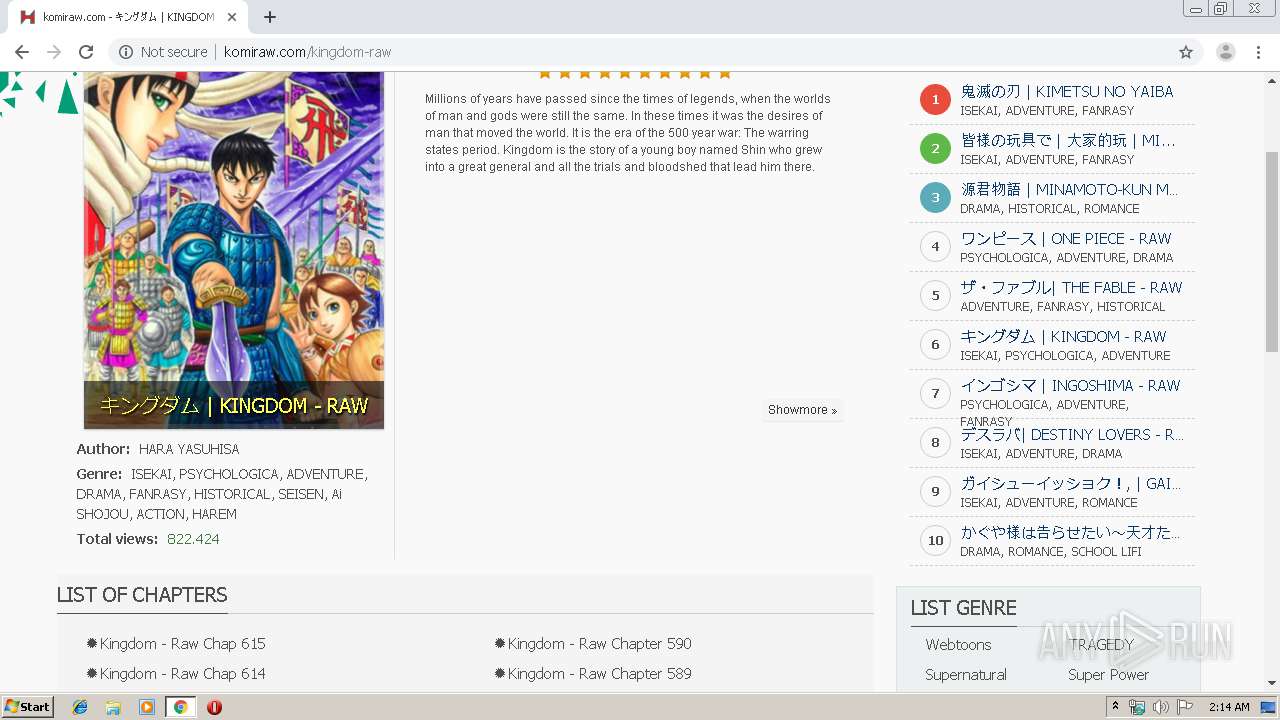Click the LIST OF CHAPTERS heading
The image size is (1280, 720).
[x=142, y=595]
